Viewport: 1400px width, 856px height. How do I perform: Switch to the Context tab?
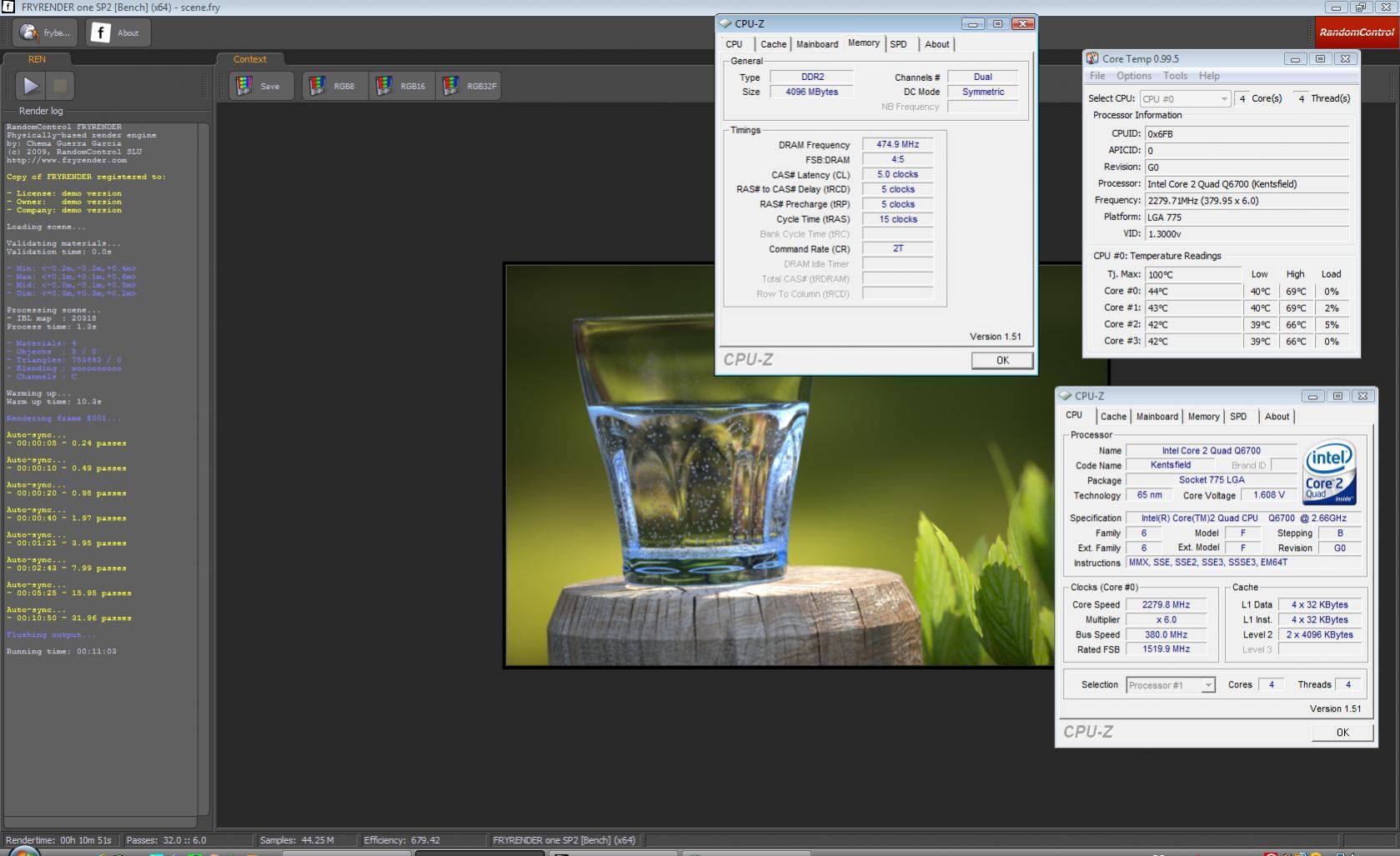tap(250, 59)
